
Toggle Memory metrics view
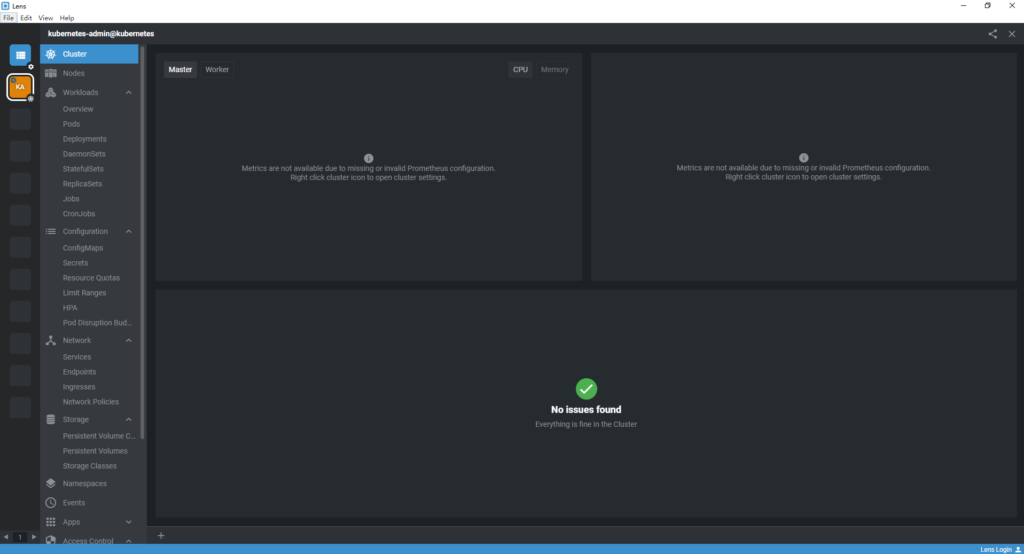(554, 69)
